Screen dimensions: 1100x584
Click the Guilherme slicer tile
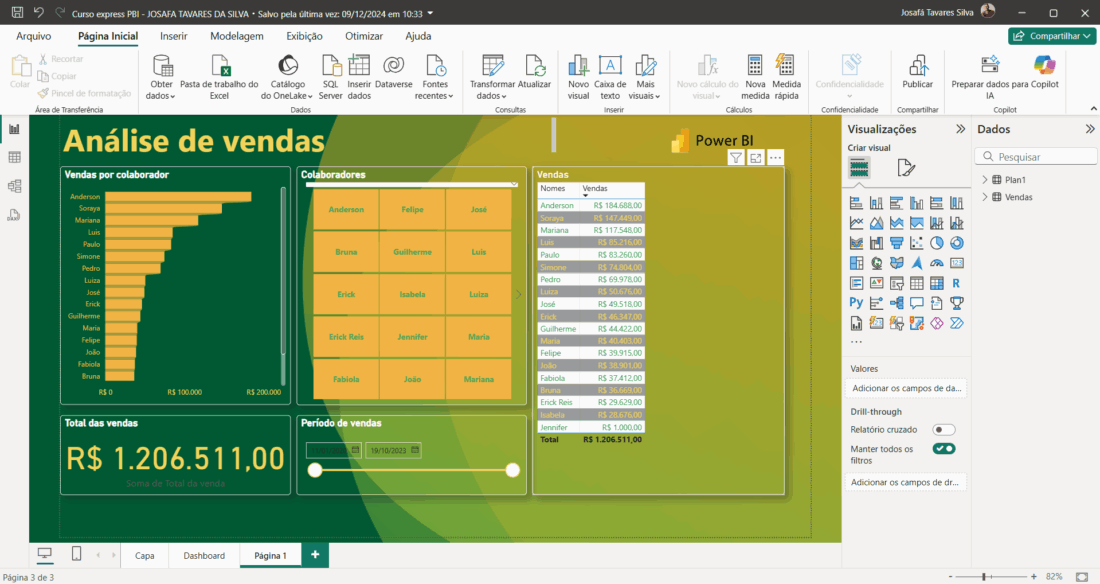tap(412, 251)
